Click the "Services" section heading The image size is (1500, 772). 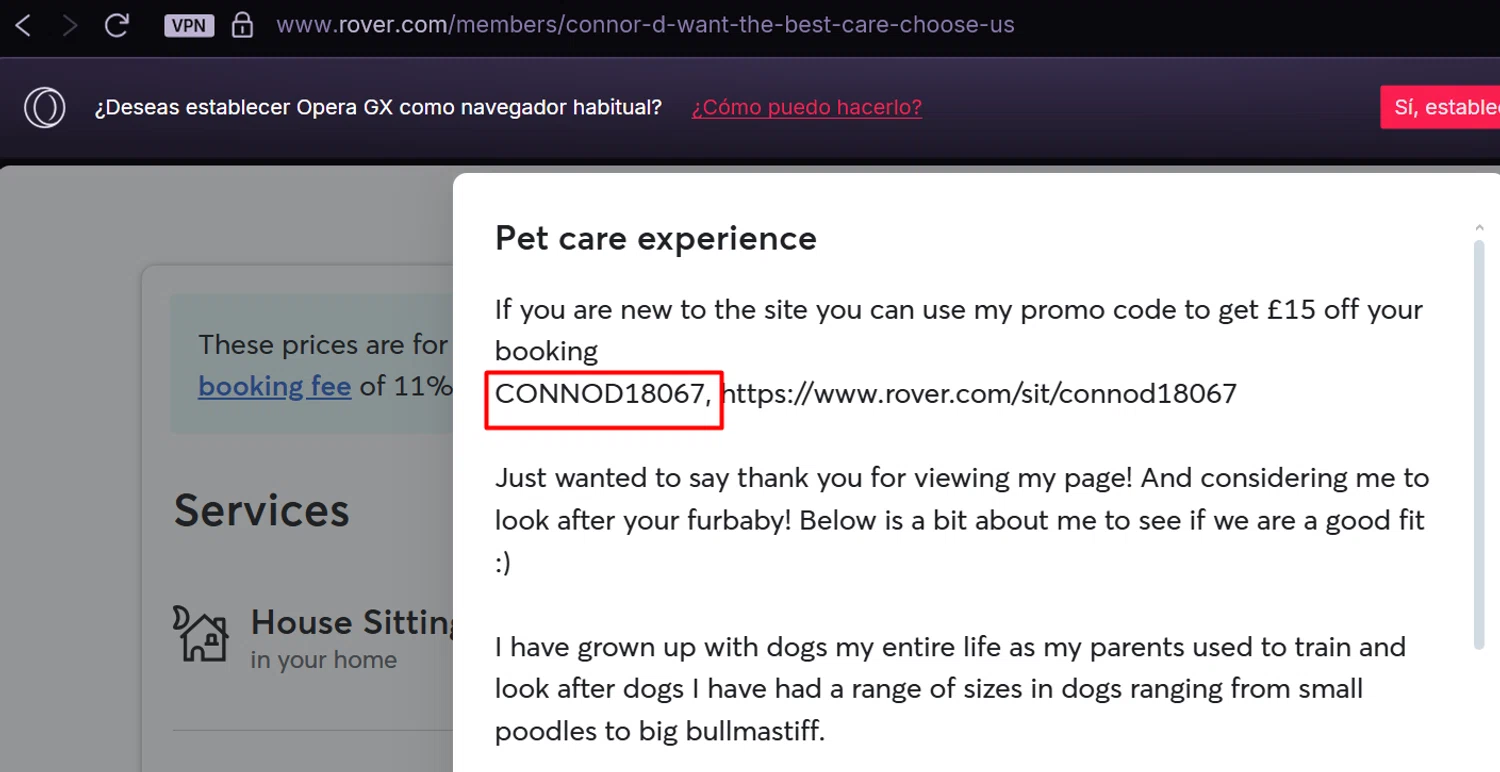coord(261,511)
